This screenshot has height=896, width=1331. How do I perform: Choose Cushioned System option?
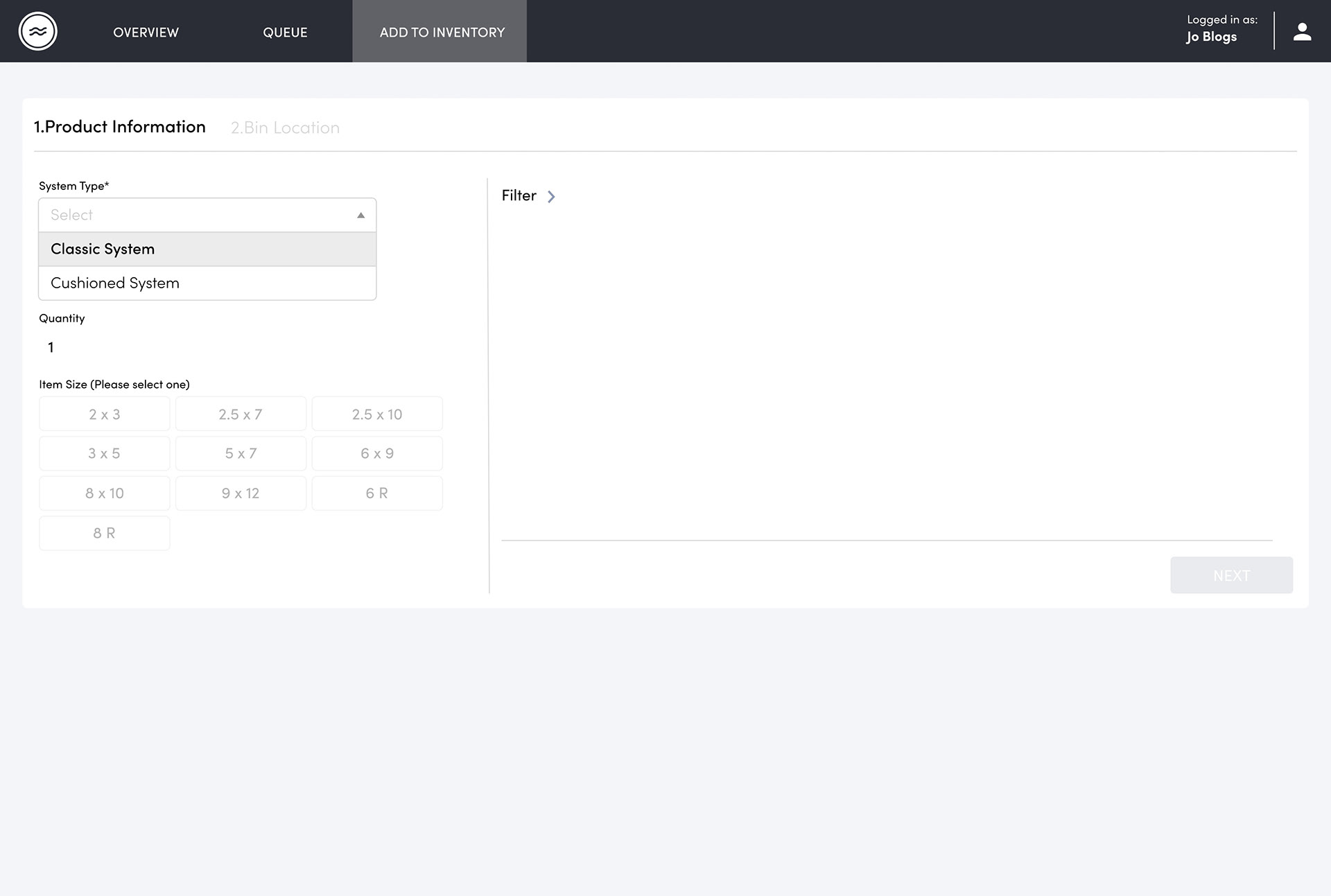(x=207, y=283)
